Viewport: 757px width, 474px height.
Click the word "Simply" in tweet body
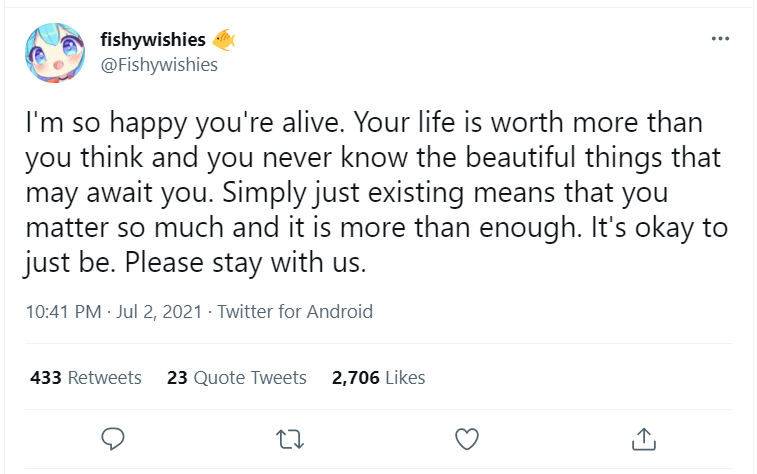(x=264, y=193)
